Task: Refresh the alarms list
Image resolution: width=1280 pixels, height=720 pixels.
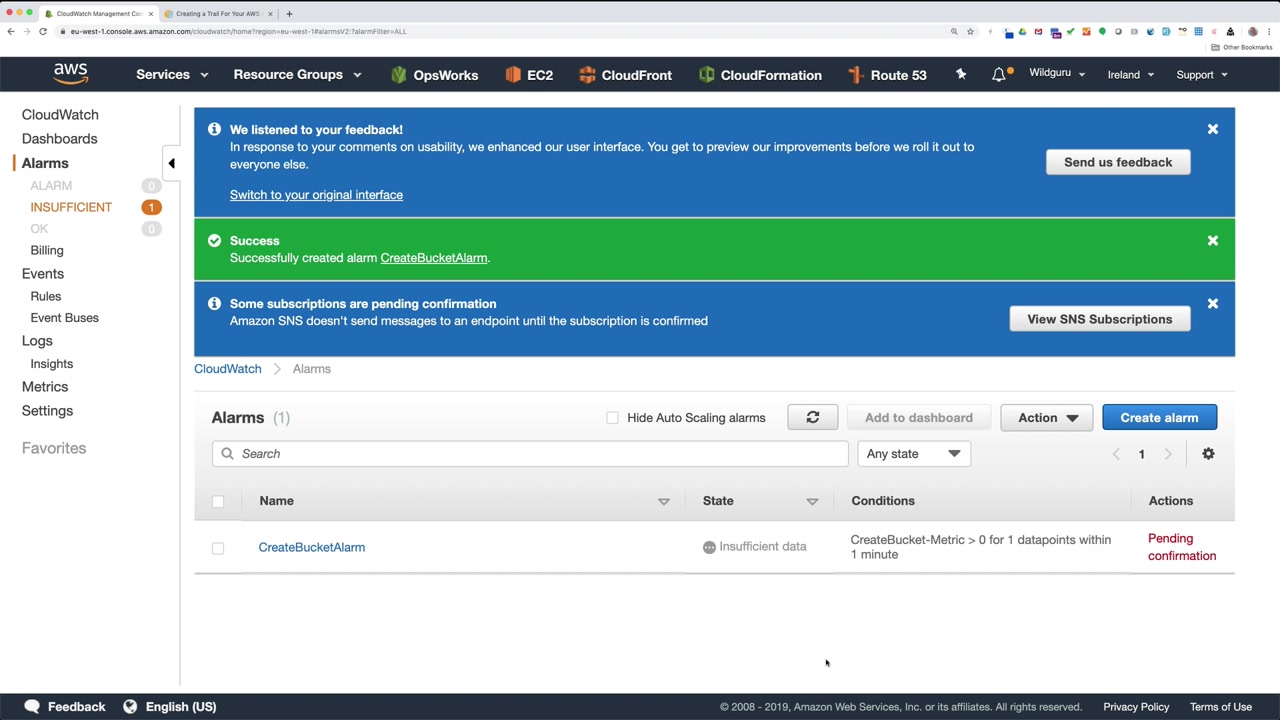Action: pos(813,418)
